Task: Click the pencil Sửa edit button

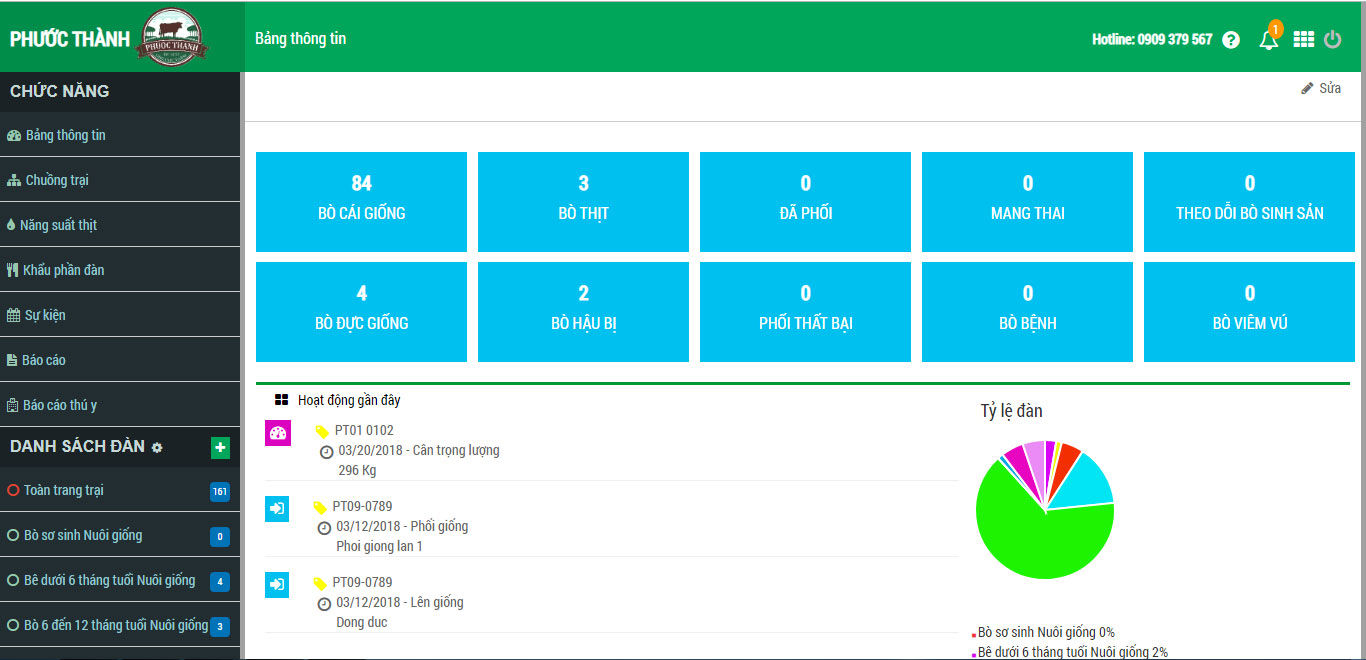Action: tap(1320, 88)
